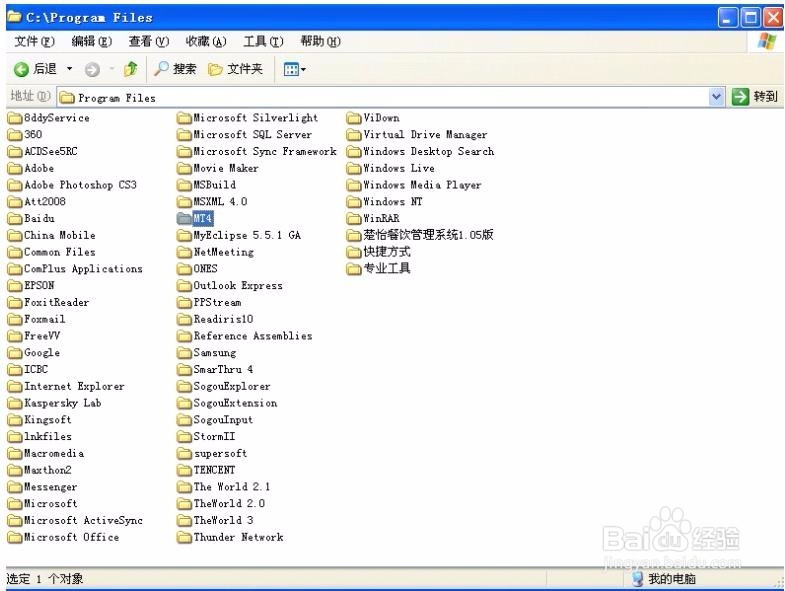Select the Outlook Express folder icon
The image size is (785, 591).
(184, 285)
